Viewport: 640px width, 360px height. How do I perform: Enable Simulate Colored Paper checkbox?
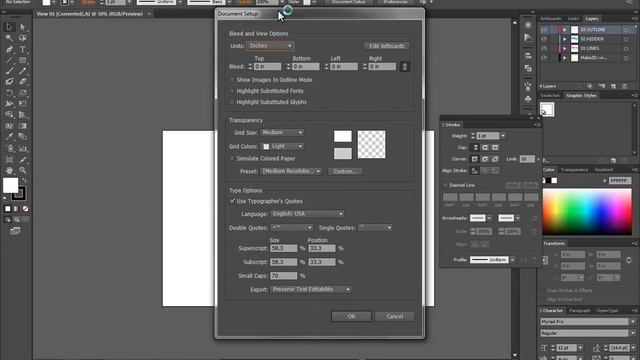point(232,158)
